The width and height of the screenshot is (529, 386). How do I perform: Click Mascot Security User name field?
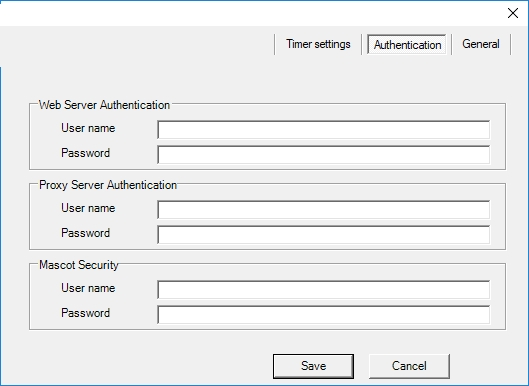324,290
